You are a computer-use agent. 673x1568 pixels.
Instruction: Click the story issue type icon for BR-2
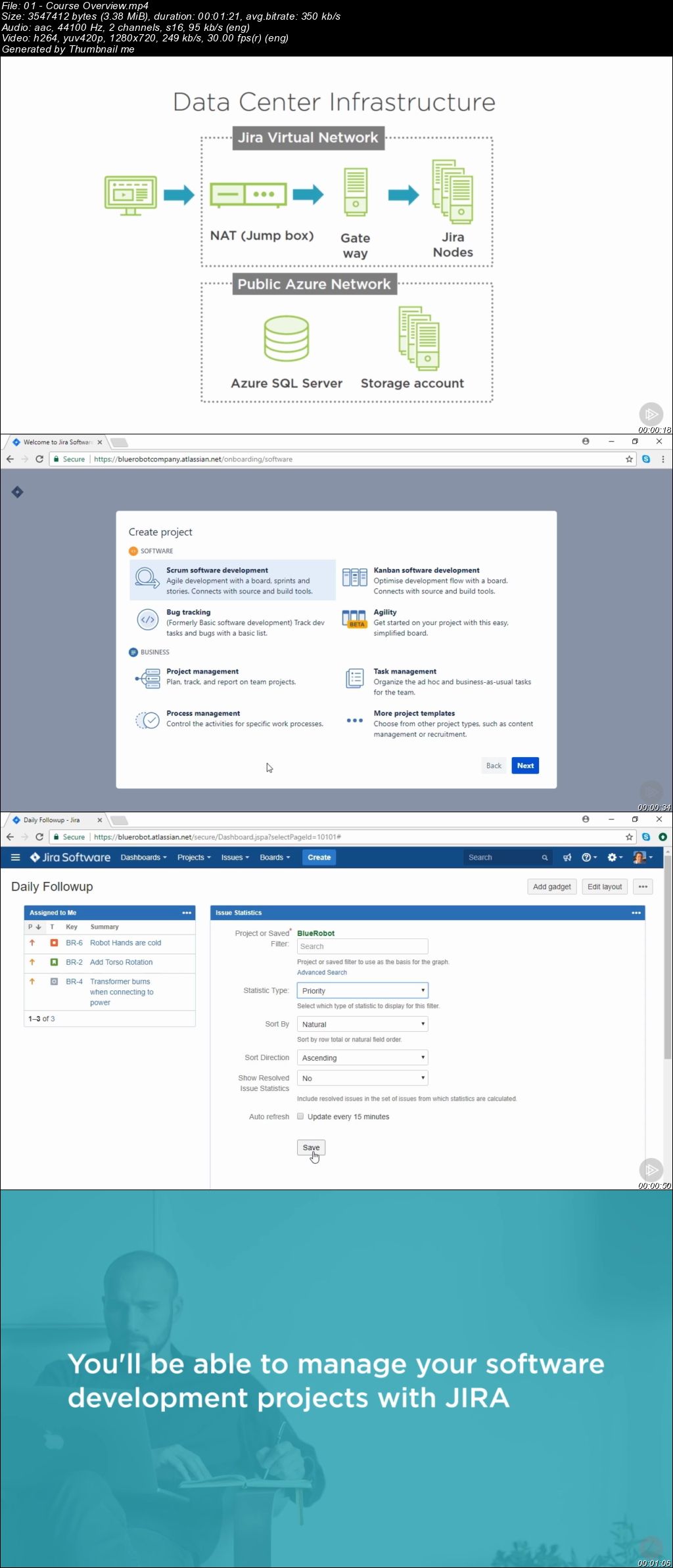(54, 962)
